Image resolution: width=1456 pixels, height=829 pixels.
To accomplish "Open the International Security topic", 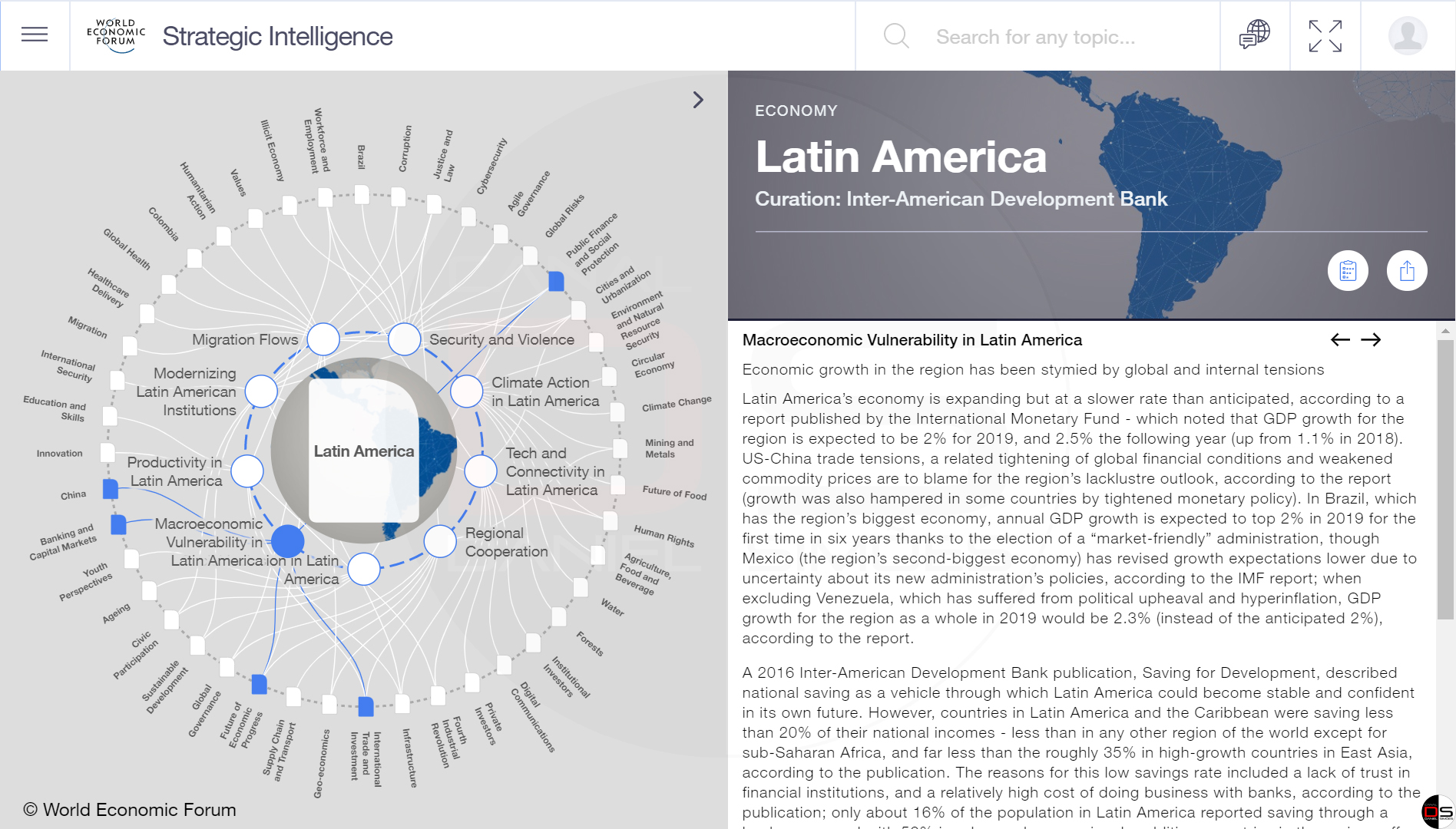I will point(68,365).
